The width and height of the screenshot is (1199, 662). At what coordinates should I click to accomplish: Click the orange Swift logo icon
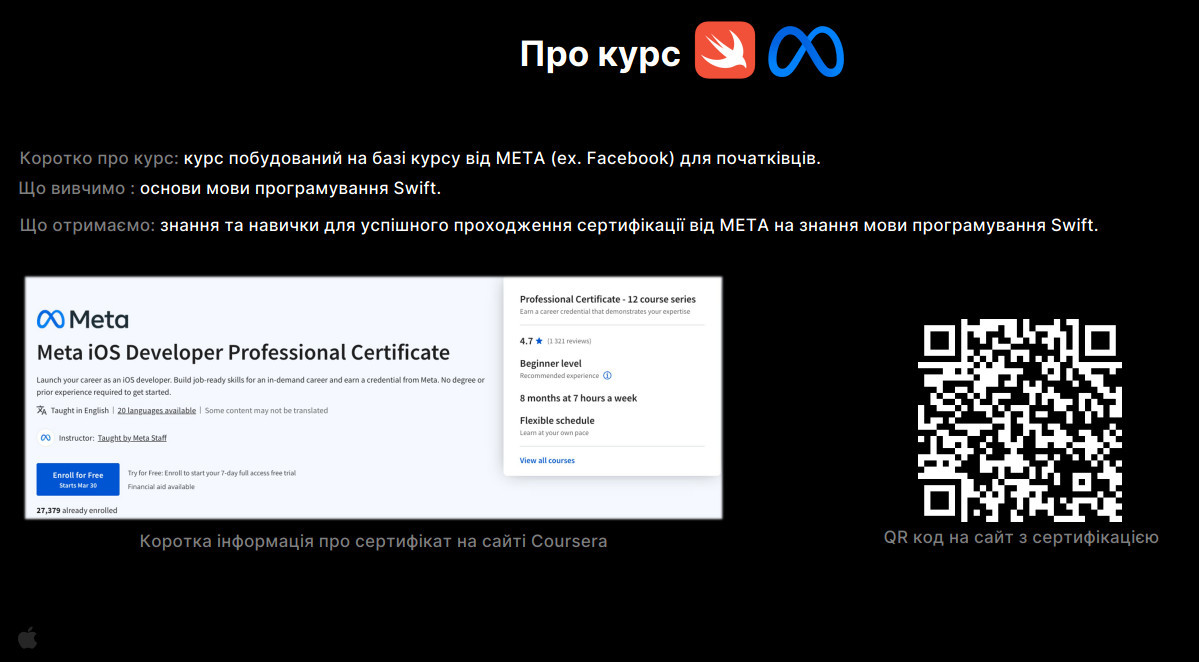725,50
